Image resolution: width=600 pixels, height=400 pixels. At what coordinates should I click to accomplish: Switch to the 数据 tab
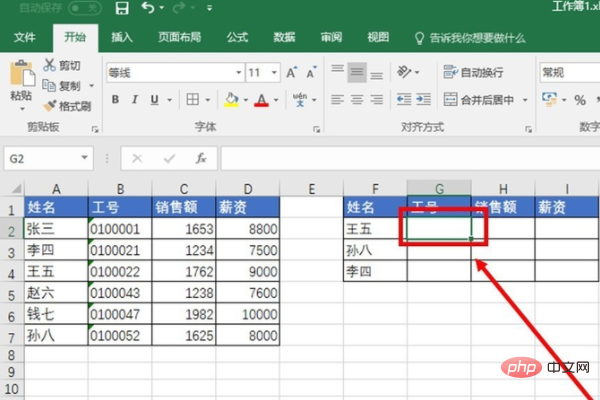(x=284, y=37)
